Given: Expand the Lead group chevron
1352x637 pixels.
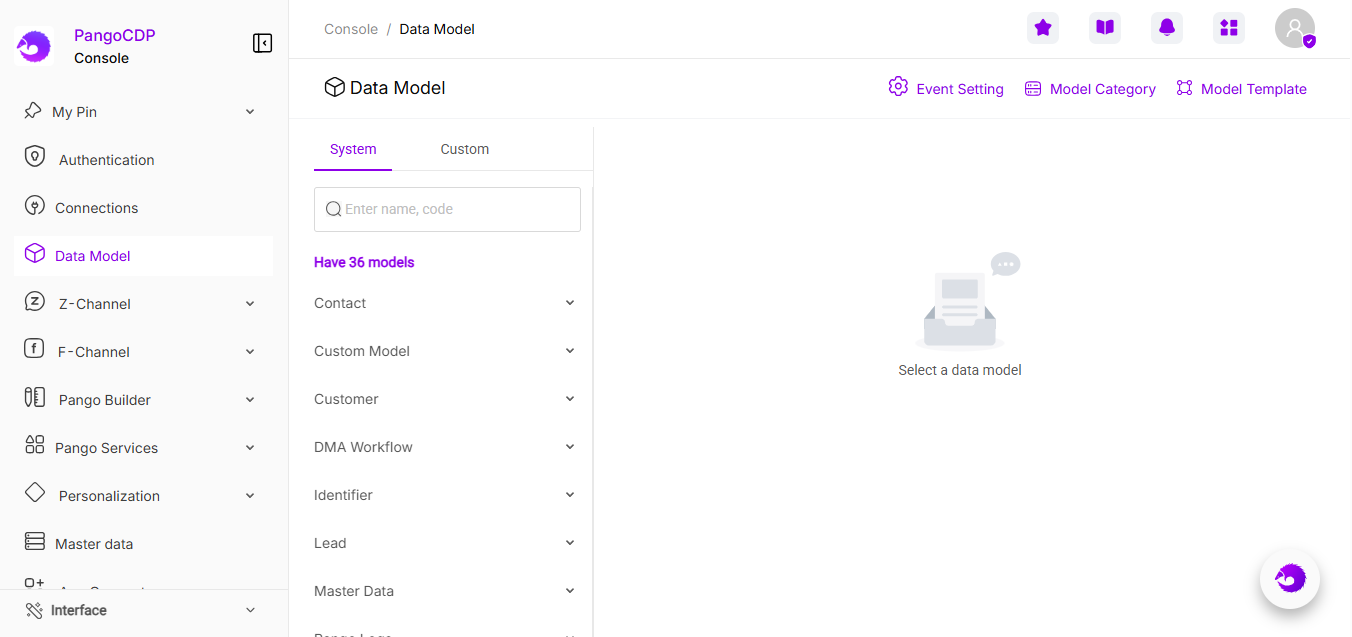Looking at the screenshot, I should tap(570, 543).
